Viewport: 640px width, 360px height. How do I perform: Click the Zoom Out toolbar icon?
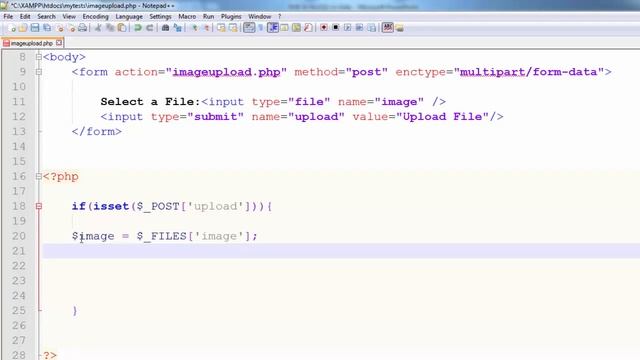[206, 28]
